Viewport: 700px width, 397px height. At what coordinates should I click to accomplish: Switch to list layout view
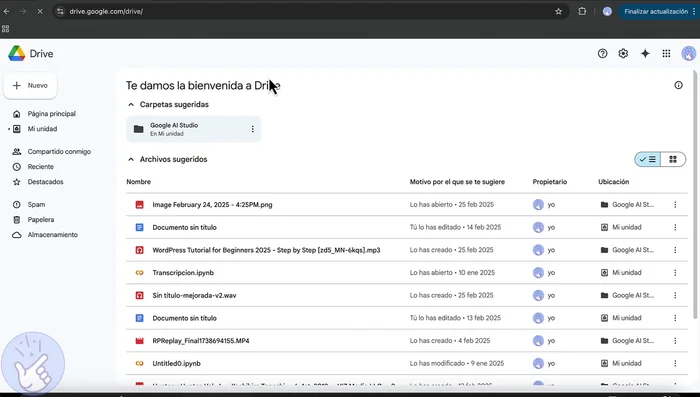click(648, 159)
